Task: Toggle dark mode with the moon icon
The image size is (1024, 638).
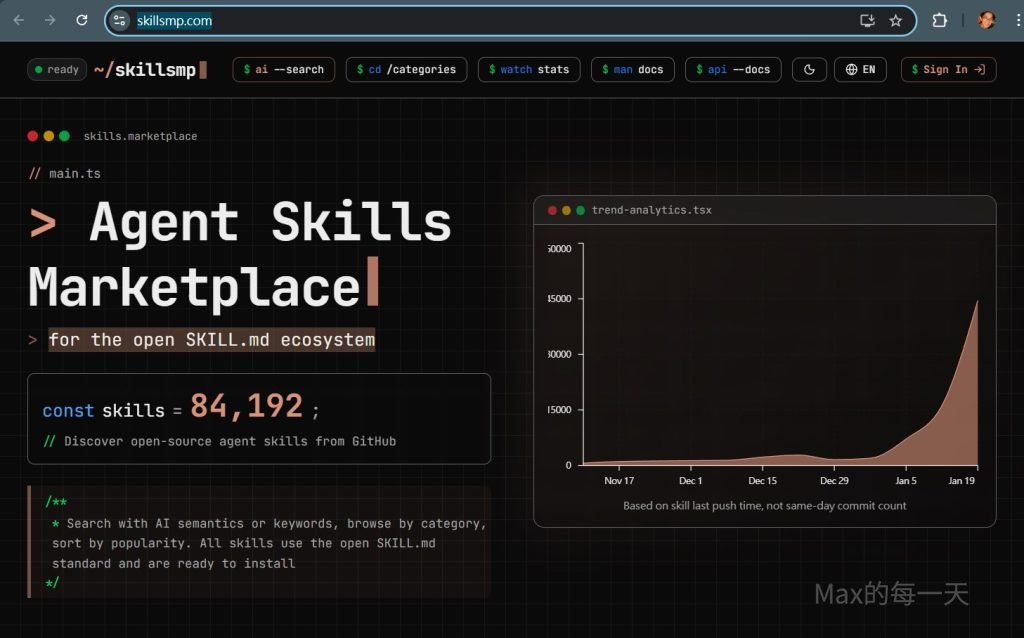Action: click(x=809, y=69)
